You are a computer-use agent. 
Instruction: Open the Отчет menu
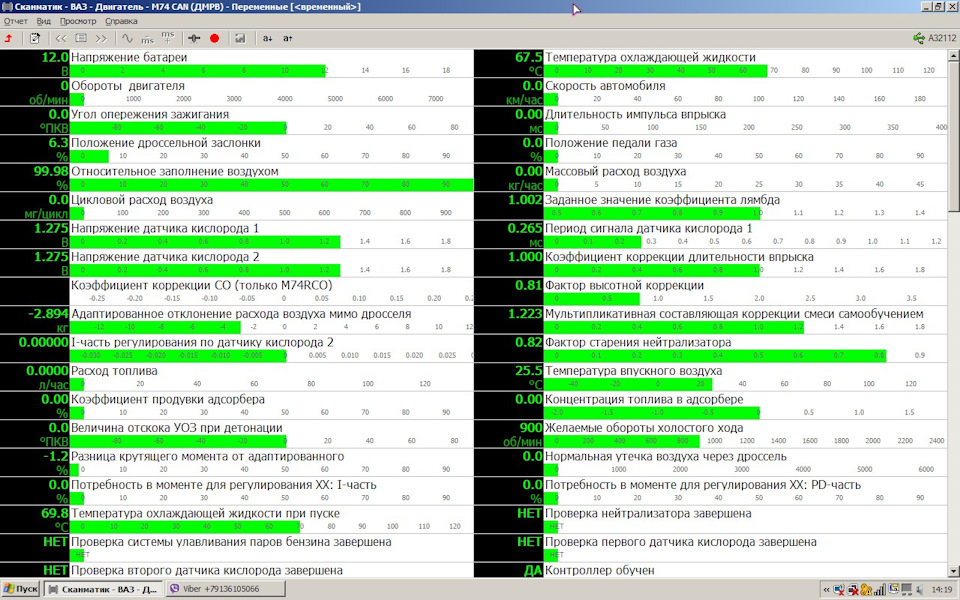click(x=15, y=21)
